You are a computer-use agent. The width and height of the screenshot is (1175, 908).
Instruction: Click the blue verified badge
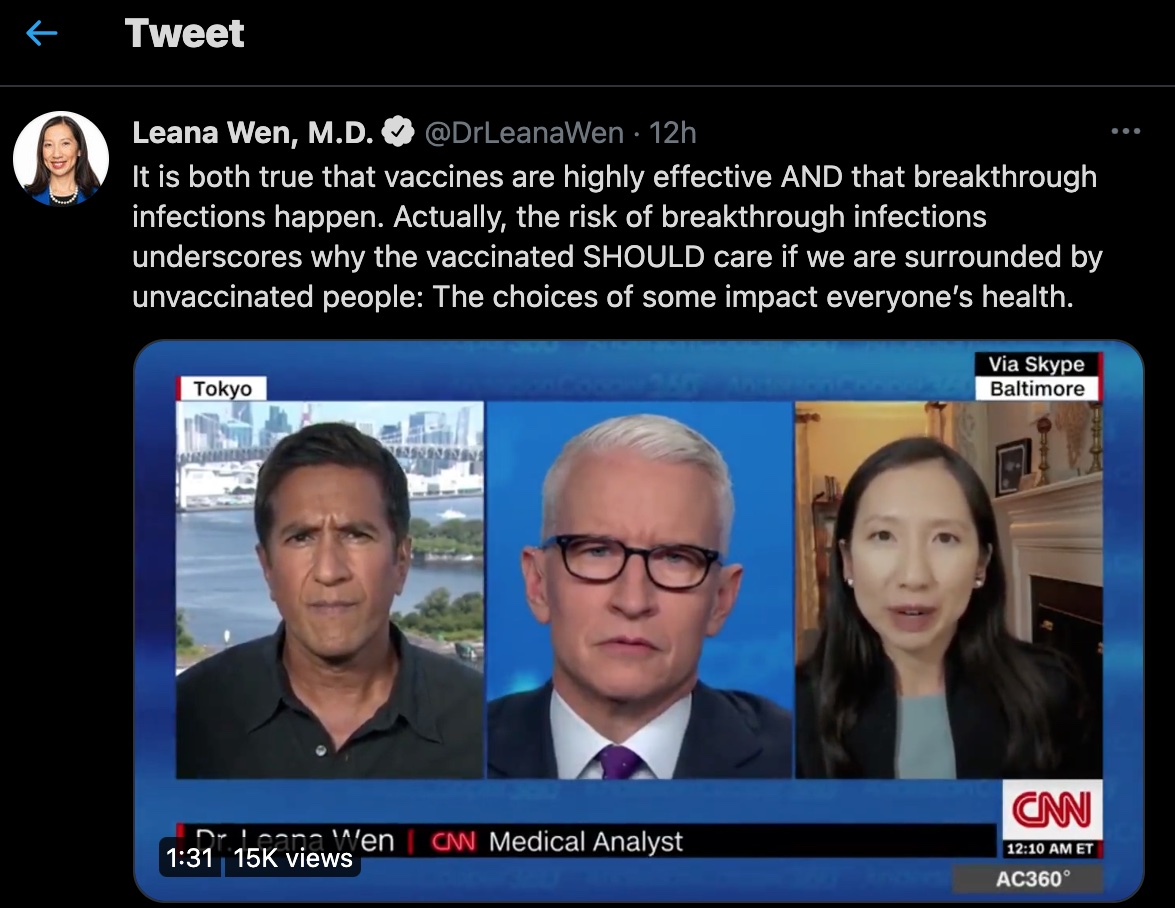398,132
